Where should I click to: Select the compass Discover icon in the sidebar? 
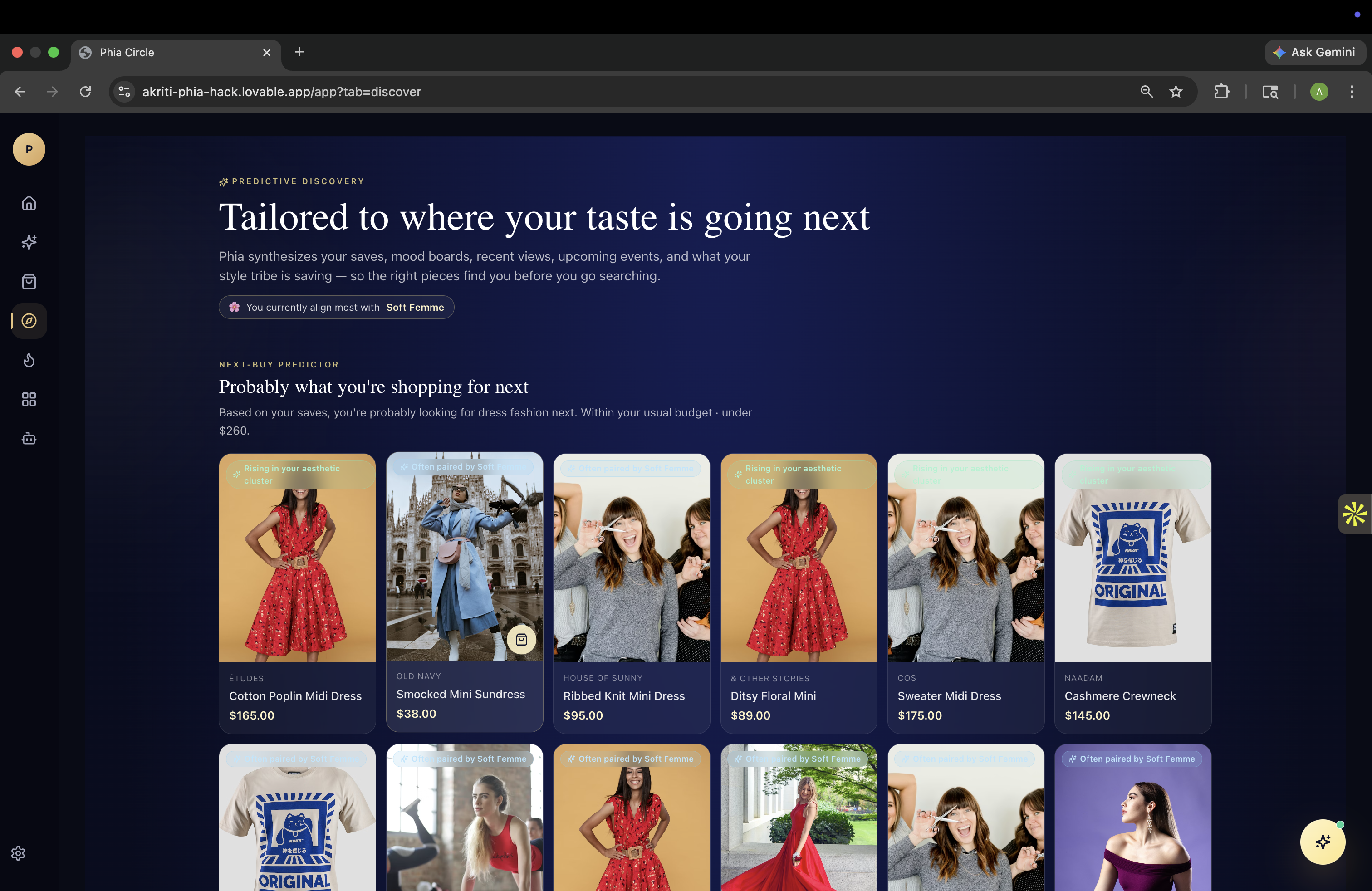[x=29, y=320]
